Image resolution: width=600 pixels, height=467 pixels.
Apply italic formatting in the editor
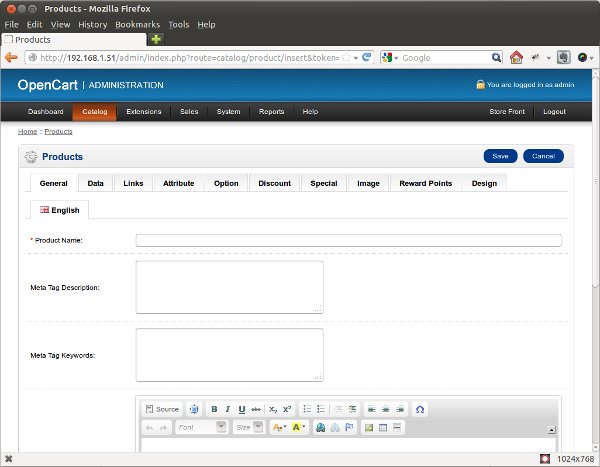click(228, 409)
